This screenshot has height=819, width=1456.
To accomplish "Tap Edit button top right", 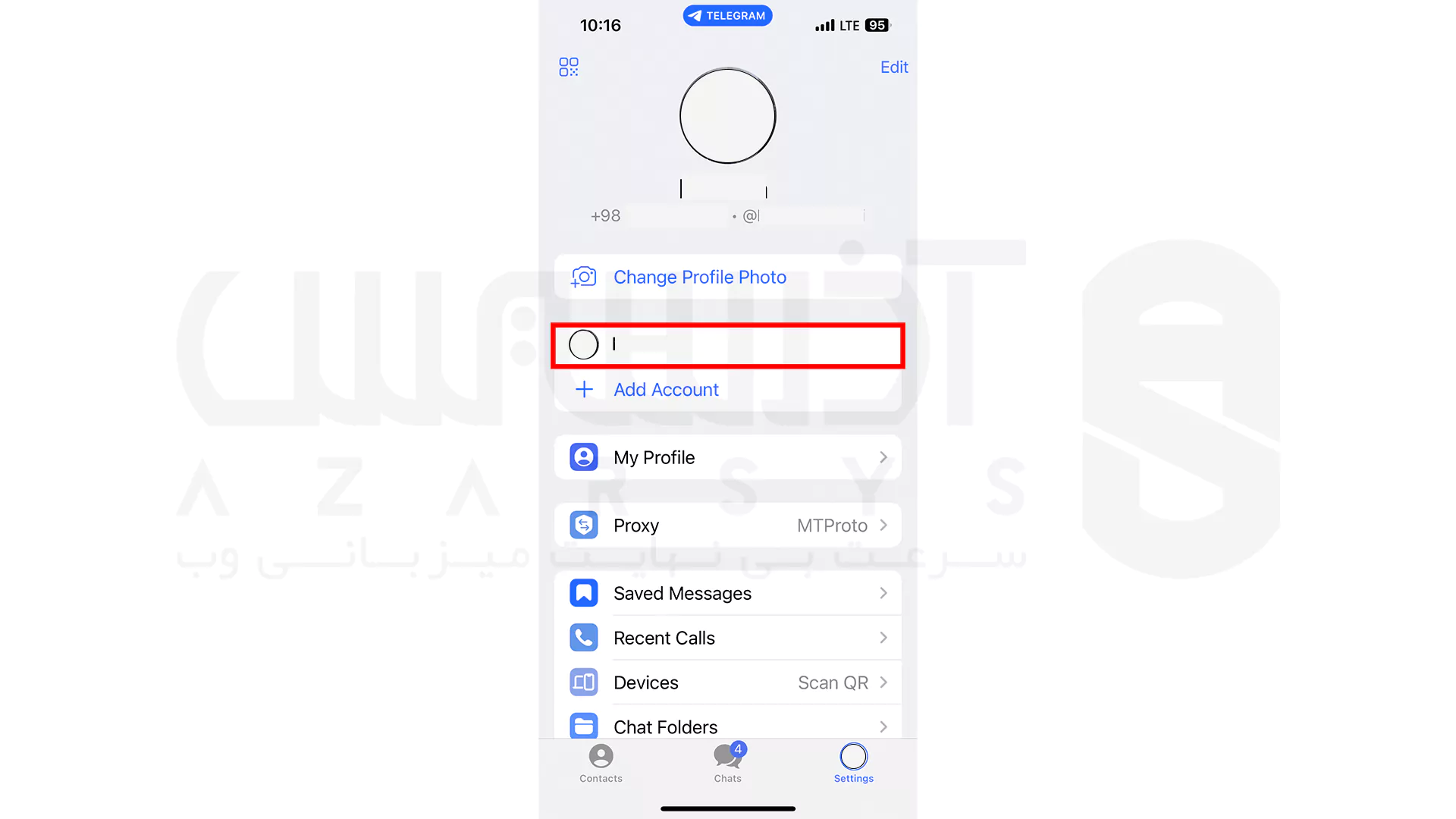I will coord(893,67).
